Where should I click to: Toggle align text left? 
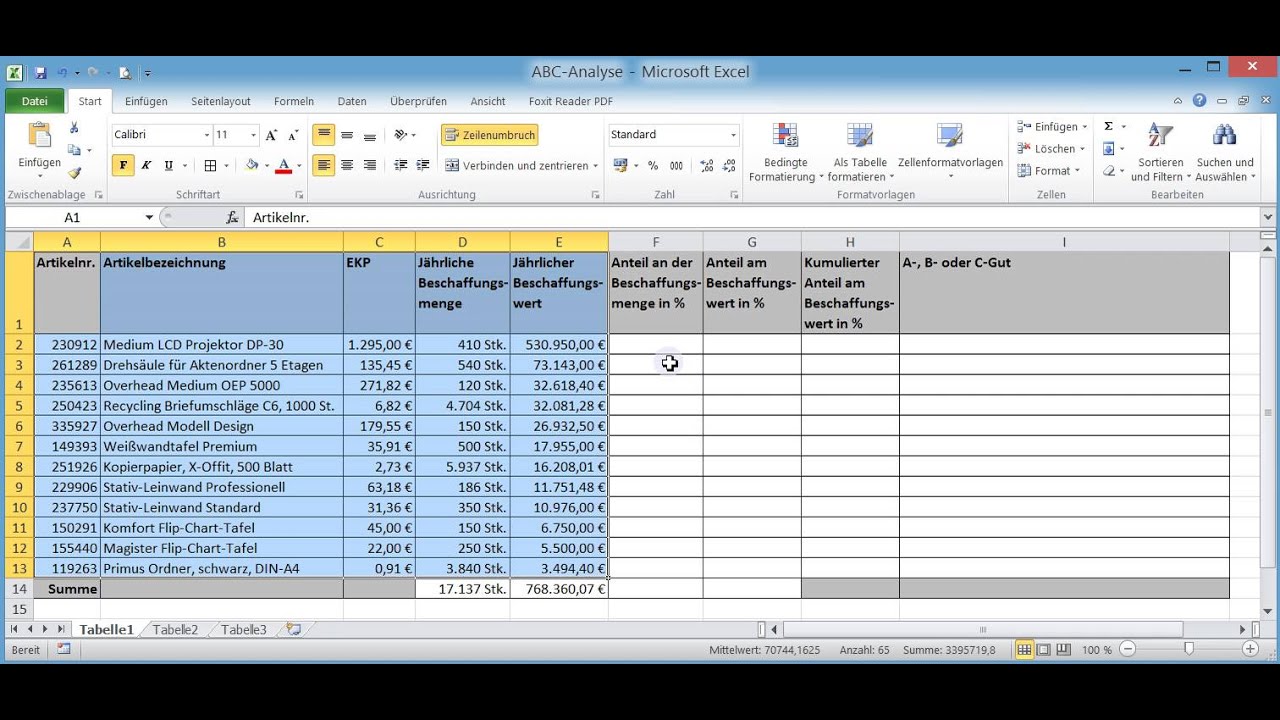click(x=323, y=166)
